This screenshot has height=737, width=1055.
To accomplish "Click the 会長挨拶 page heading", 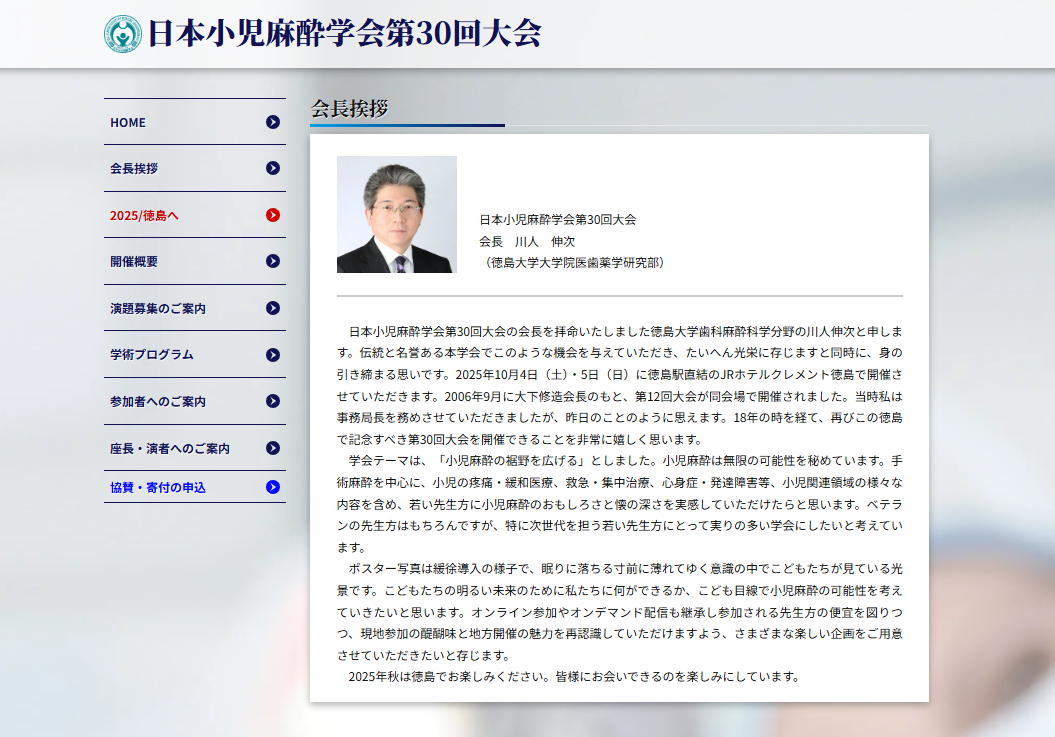I will pyautogui.click(x=349, y=108).
